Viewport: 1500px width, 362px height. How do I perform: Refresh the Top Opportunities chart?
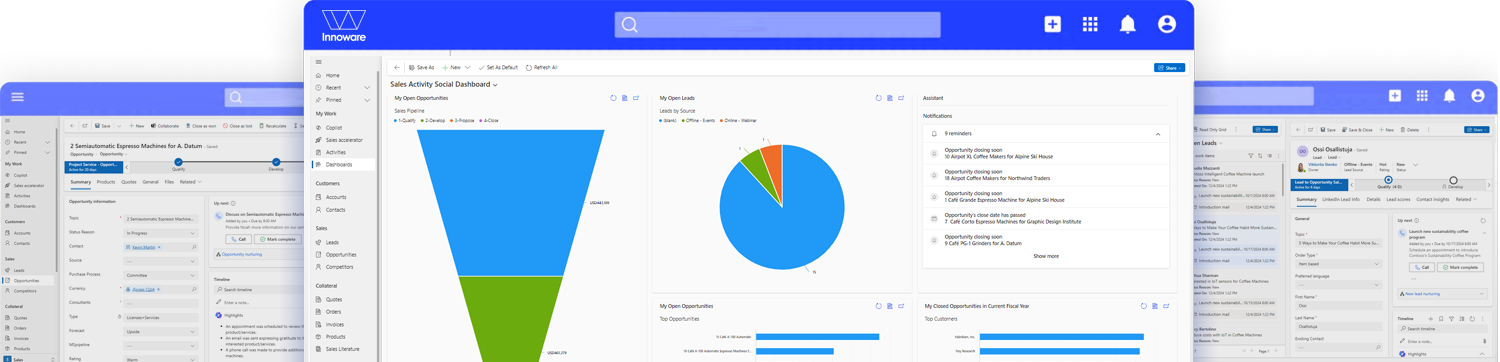pos(878,306)
